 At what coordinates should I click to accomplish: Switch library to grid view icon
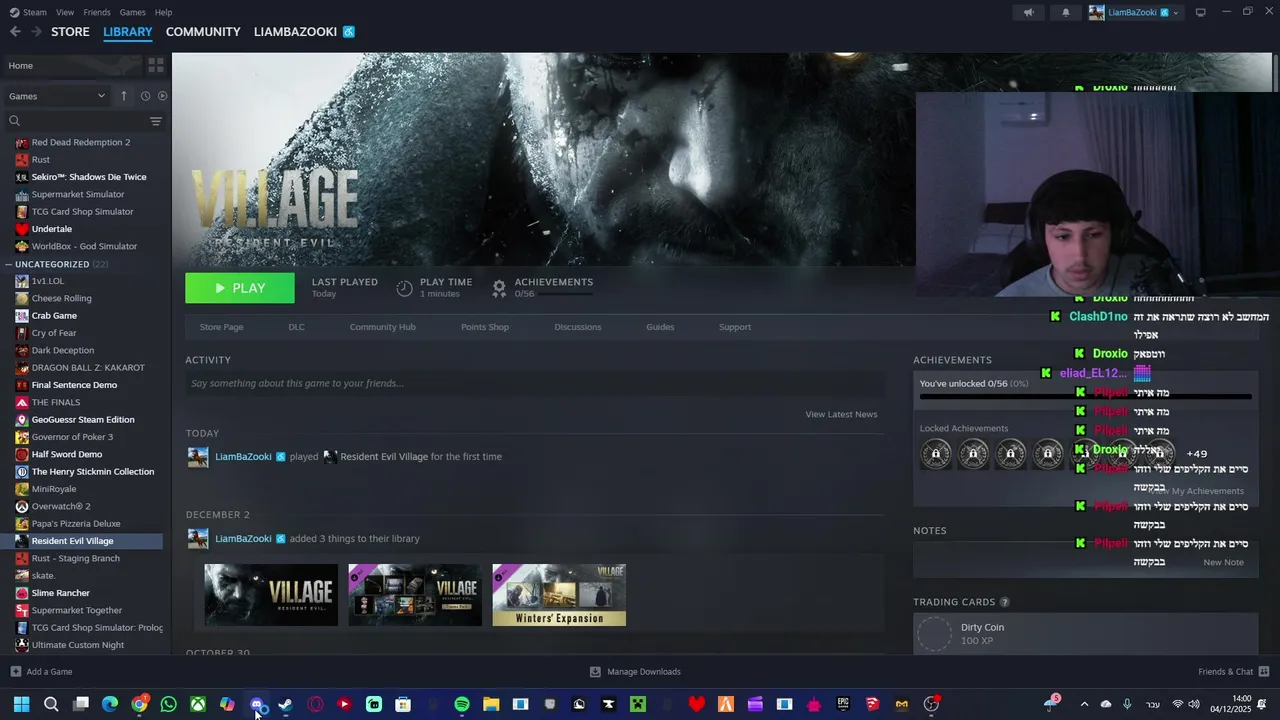point(156,65)
